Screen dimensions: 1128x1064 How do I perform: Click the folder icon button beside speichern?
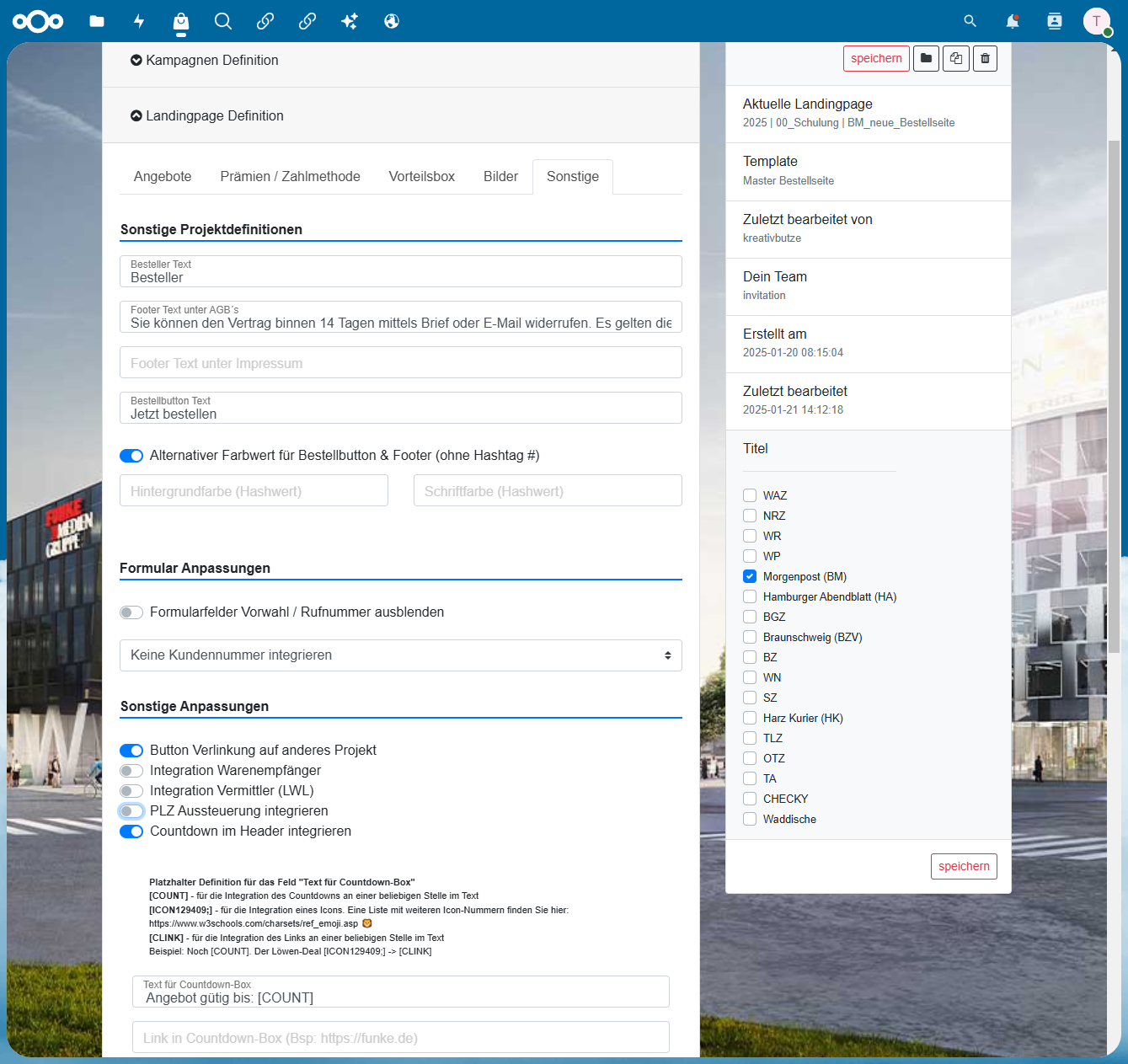926,58
